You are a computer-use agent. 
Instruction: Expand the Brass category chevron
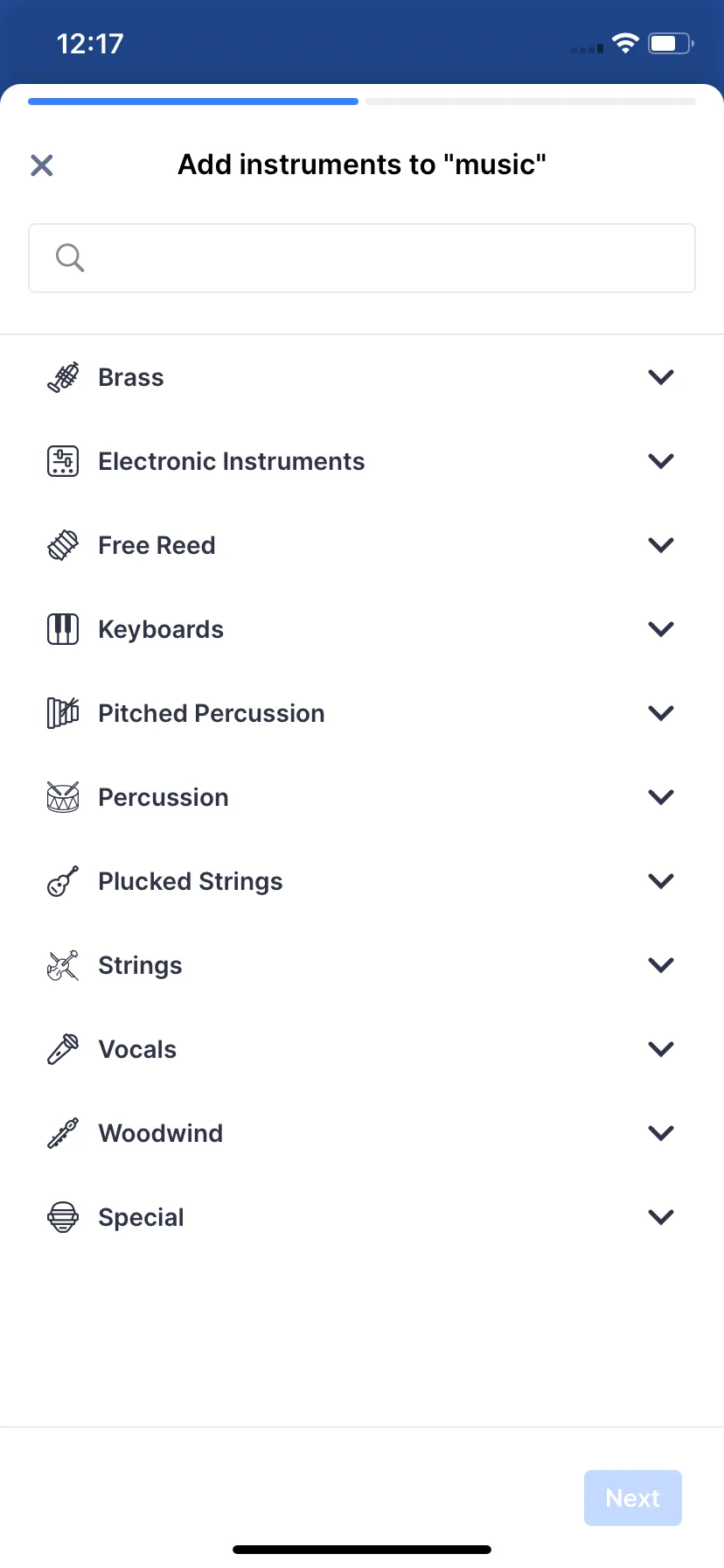pos(661,377)
